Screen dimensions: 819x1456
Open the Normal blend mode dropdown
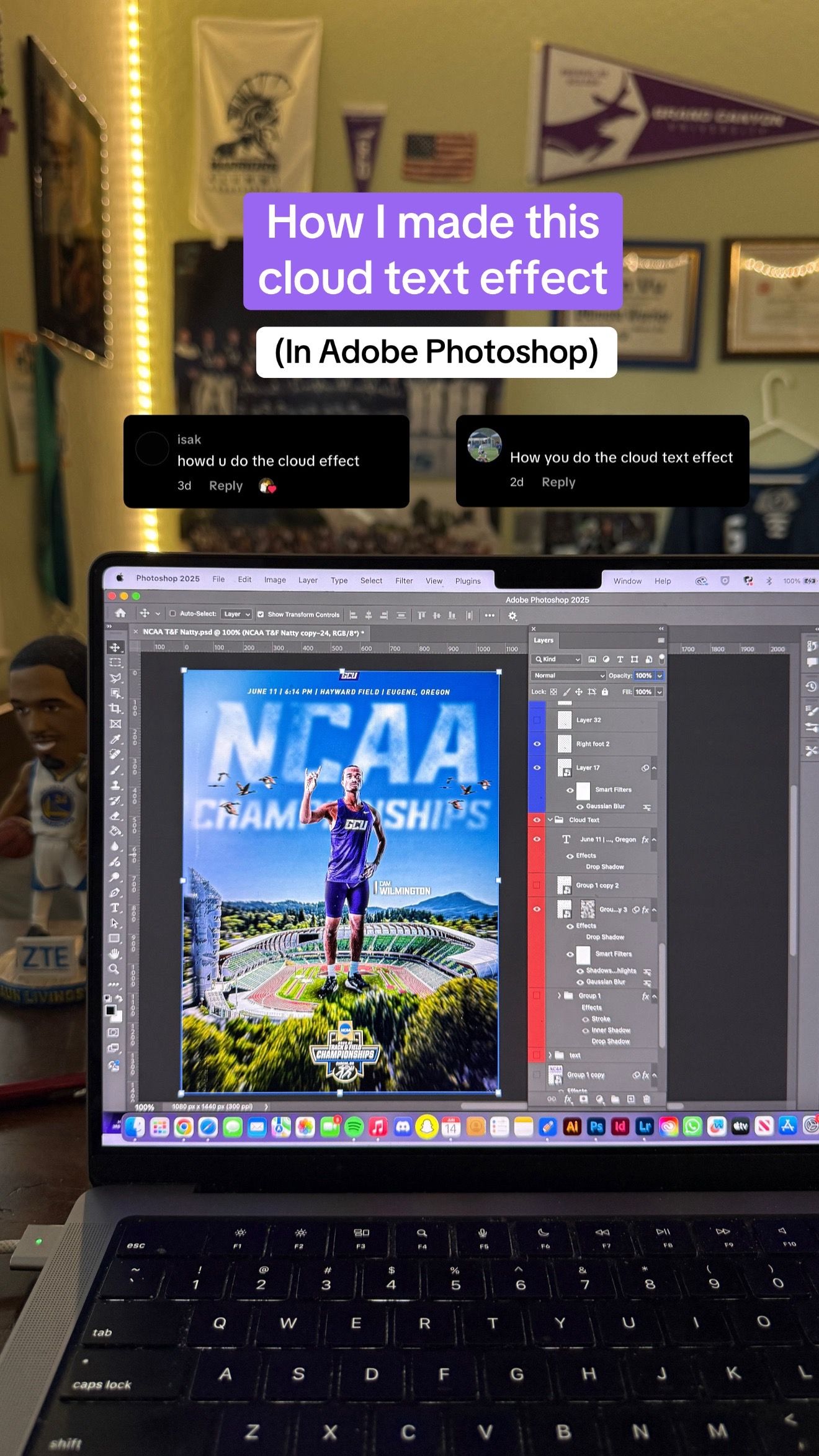coord(568,675)
